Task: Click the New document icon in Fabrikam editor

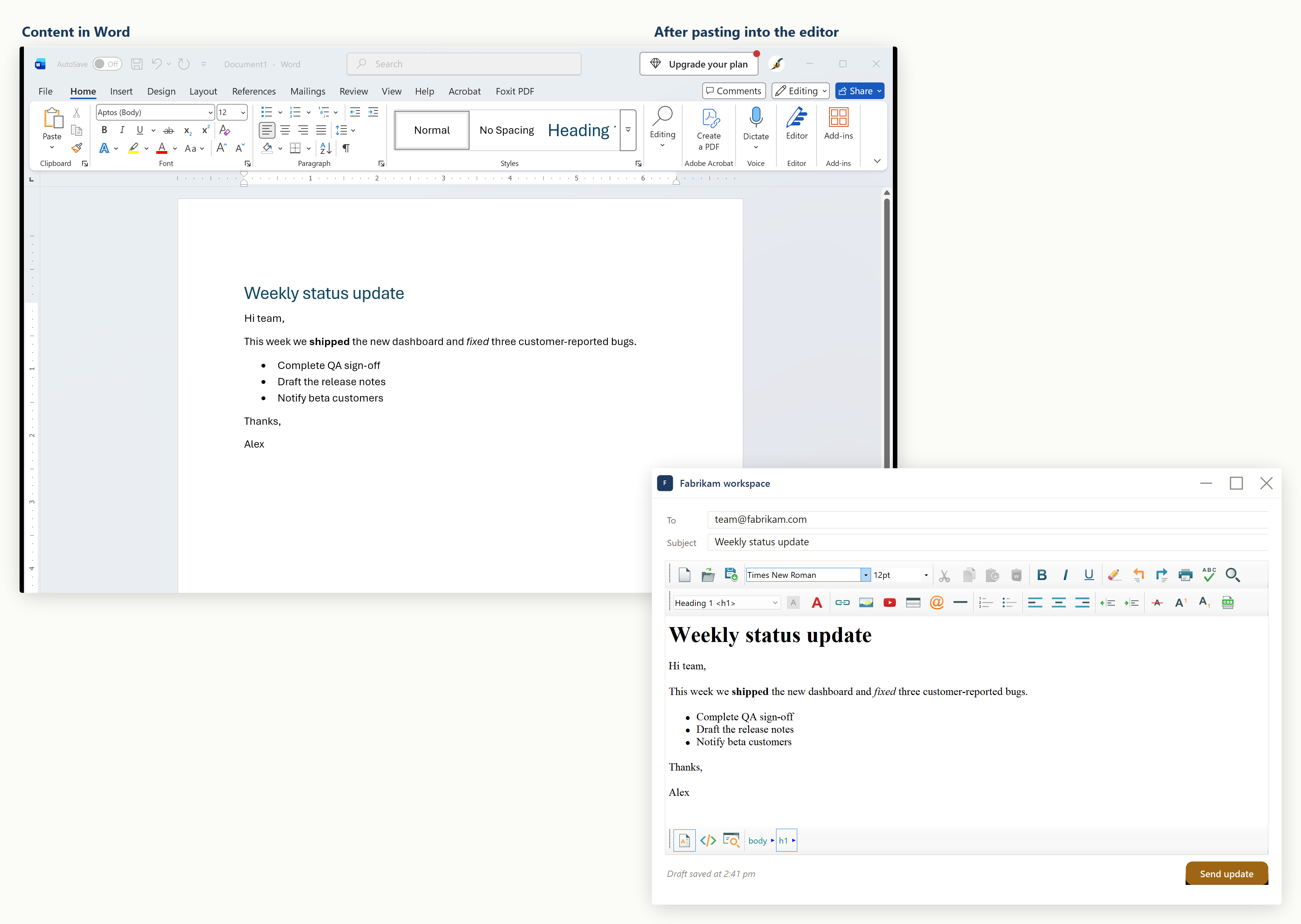Action: [684, 575]
